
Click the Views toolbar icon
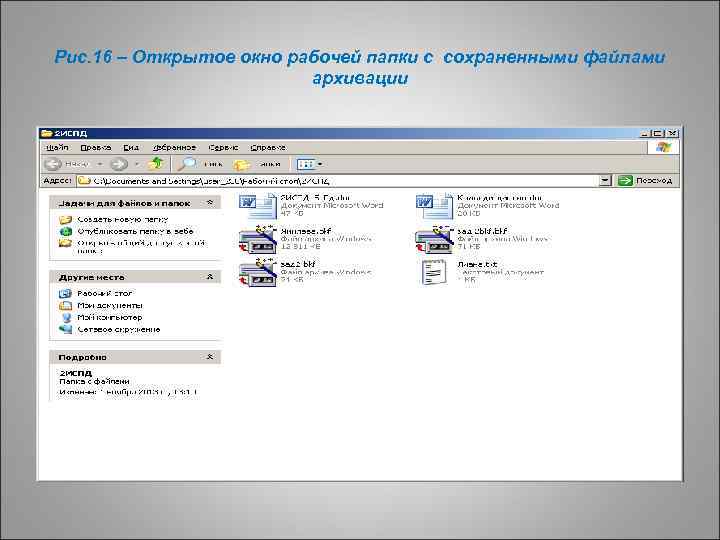(306, 164)
